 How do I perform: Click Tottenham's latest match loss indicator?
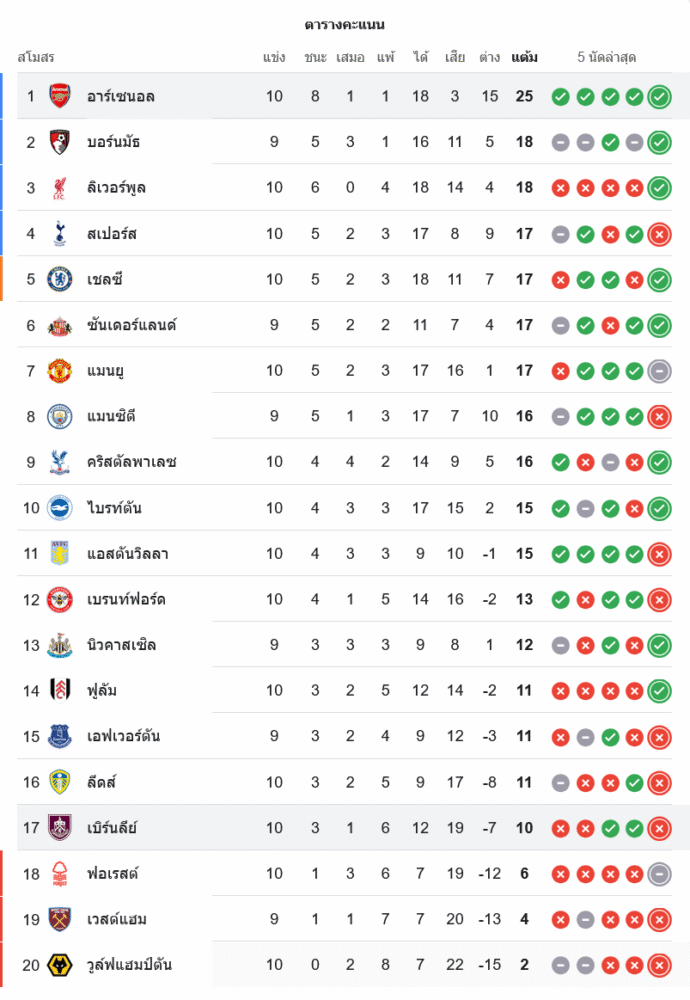point(659,234)
